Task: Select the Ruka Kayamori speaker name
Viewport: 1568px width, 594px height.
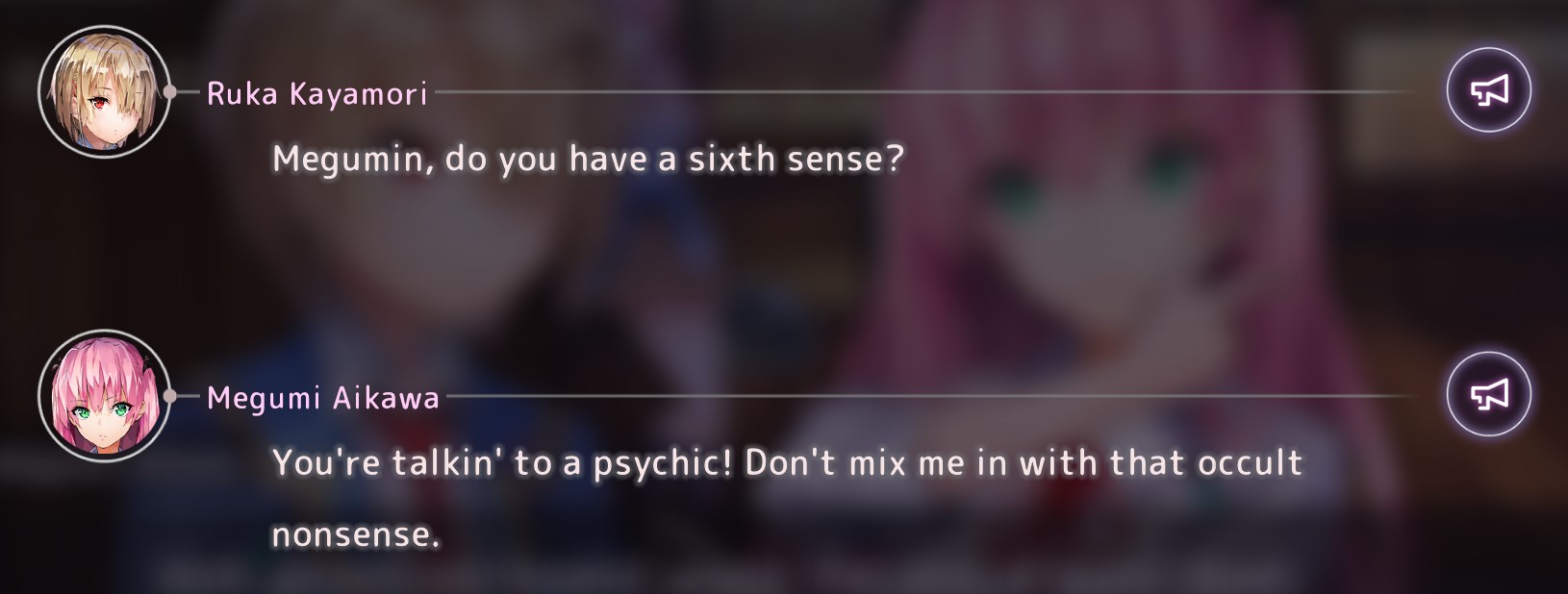Action: point(317,93)
